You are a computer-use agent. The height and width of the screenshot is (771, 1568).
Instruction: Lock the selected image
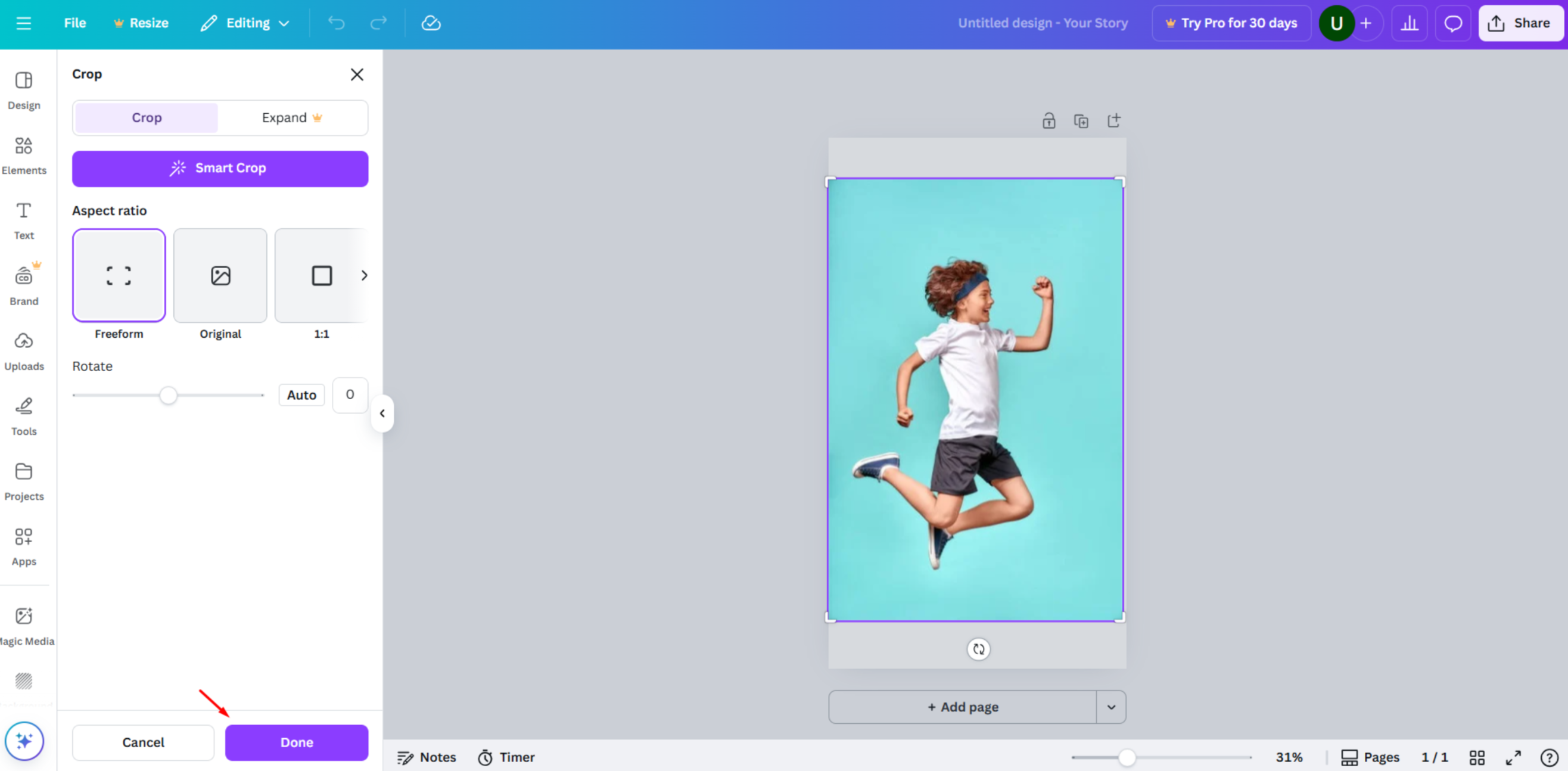coord(1049,120)
